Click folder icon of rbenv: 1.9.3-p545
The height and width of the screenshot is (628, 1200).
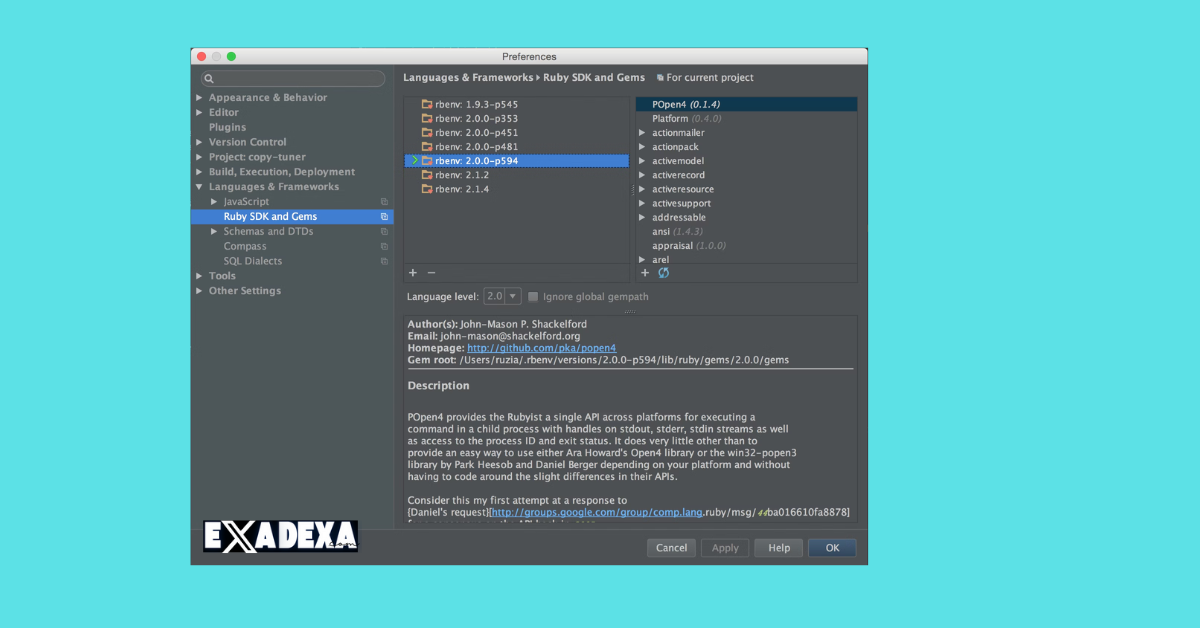click(x=427, y=104)
